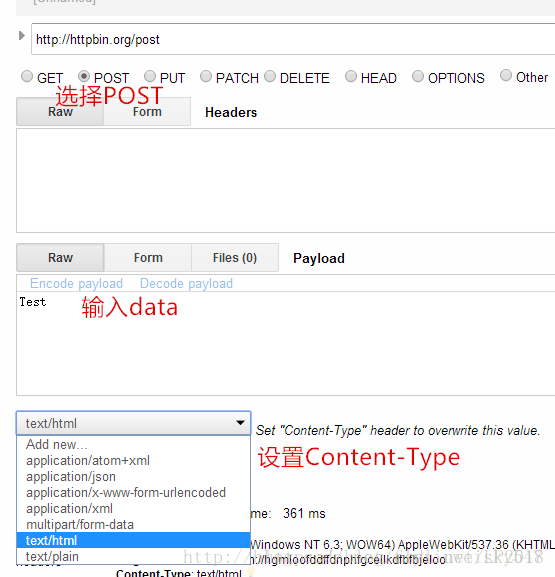Switch Headers to the Raw tab

pyautogui.click(x=60, y=111)
